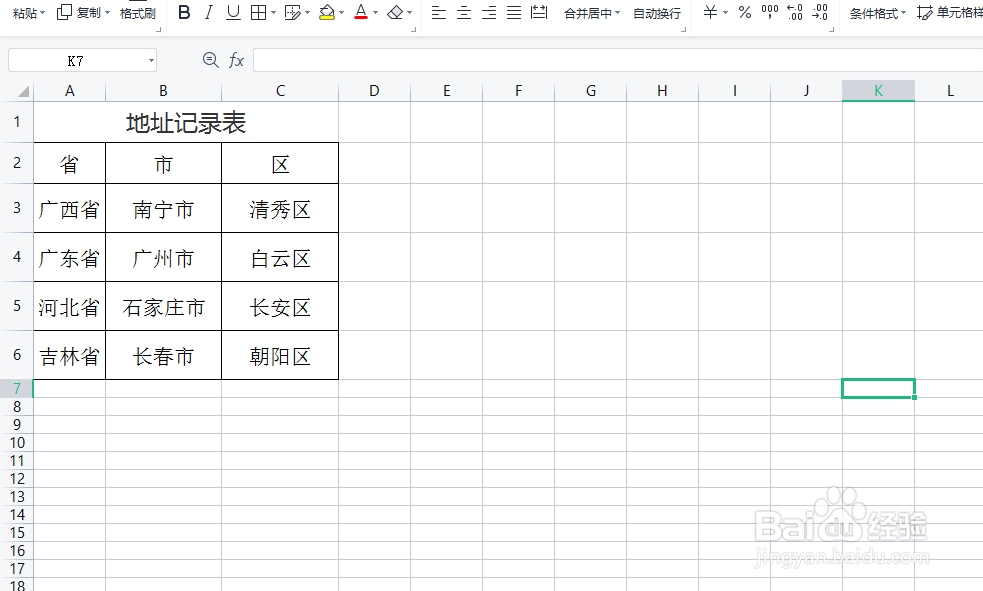This screenshot has height=591, width=983.
Task: Select row 7 header
Action: [x=17, y=389]
